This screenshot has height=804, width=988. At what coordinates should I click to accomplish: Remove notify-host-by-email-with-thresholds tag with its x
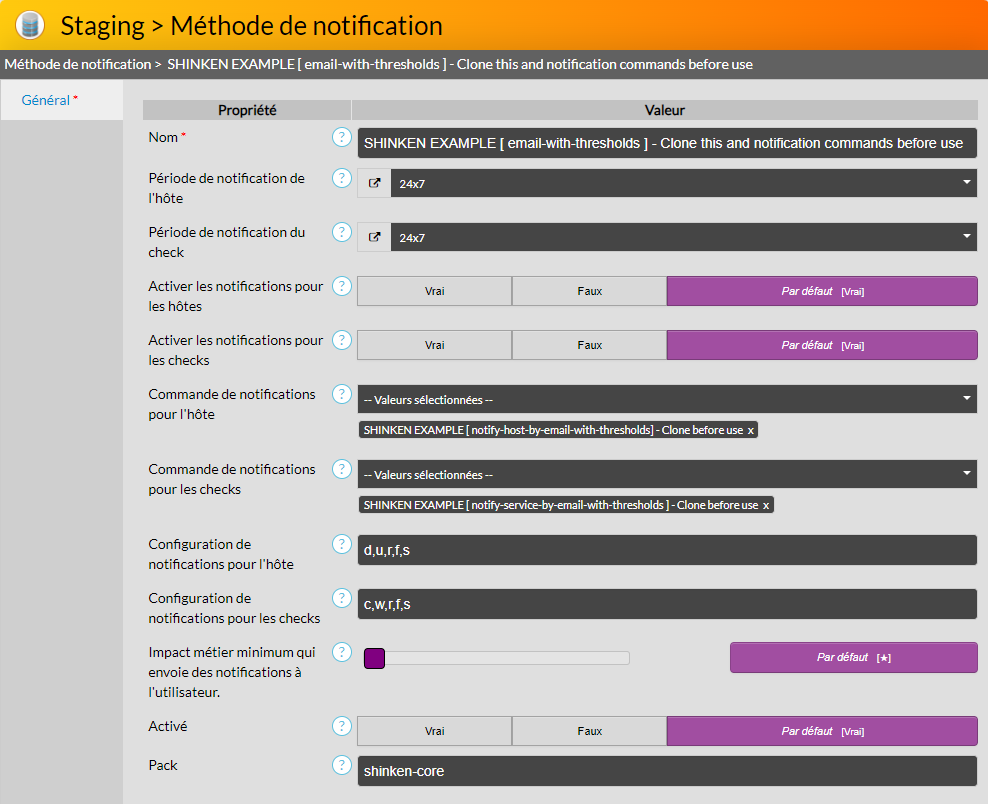[751, 430]
